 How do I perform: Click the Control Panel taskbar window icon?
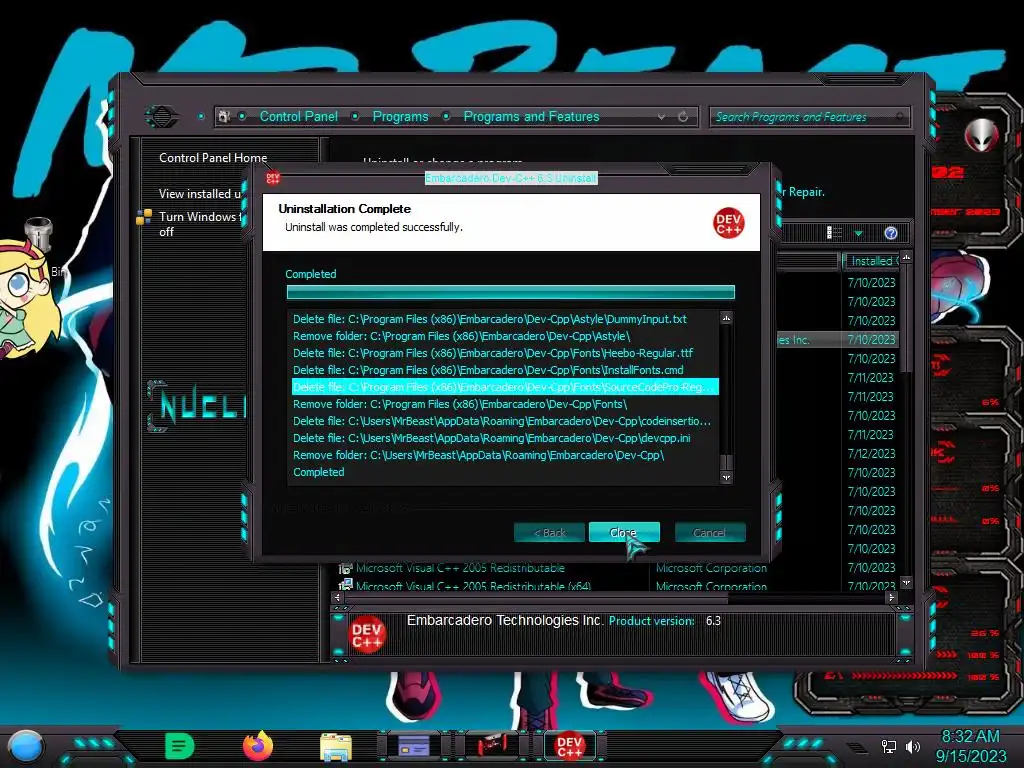click(x=413, y=746)
